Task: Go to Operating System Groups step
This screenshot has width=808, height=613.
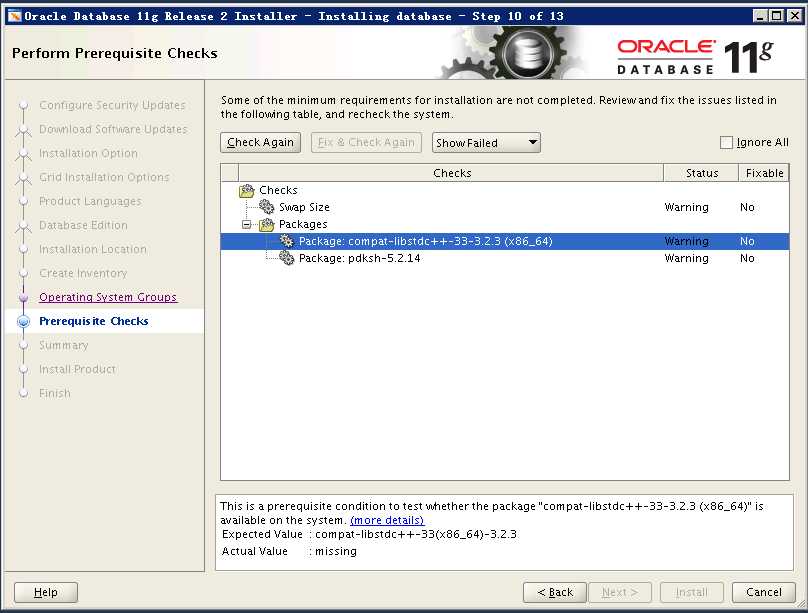Action: (x=108, y=297)
